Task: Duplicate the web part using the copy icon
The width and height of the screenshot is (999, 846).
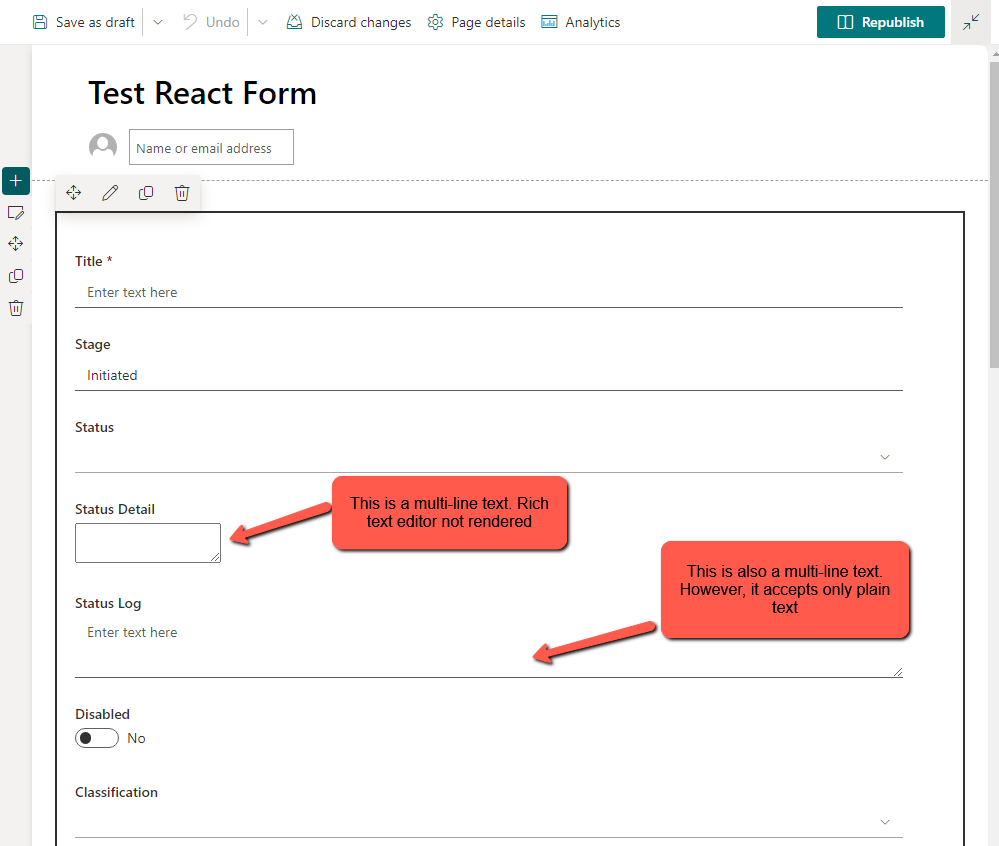Action: tap(146, 192)
